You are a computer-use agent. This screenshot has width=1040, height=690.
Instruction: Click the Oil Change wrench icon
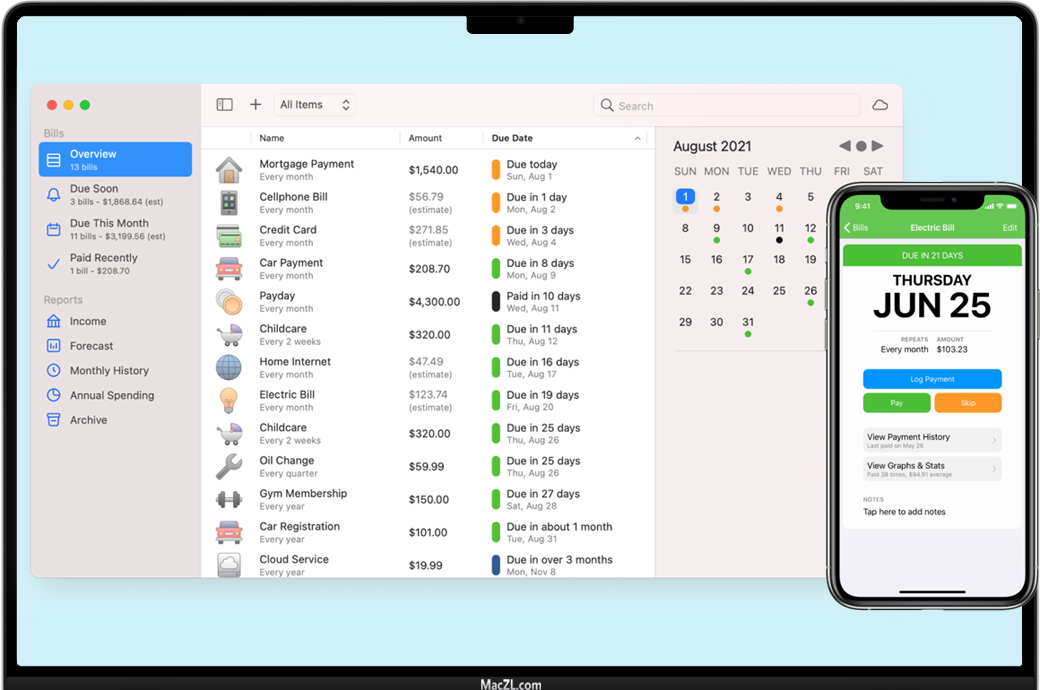click(x=229, y=467)
